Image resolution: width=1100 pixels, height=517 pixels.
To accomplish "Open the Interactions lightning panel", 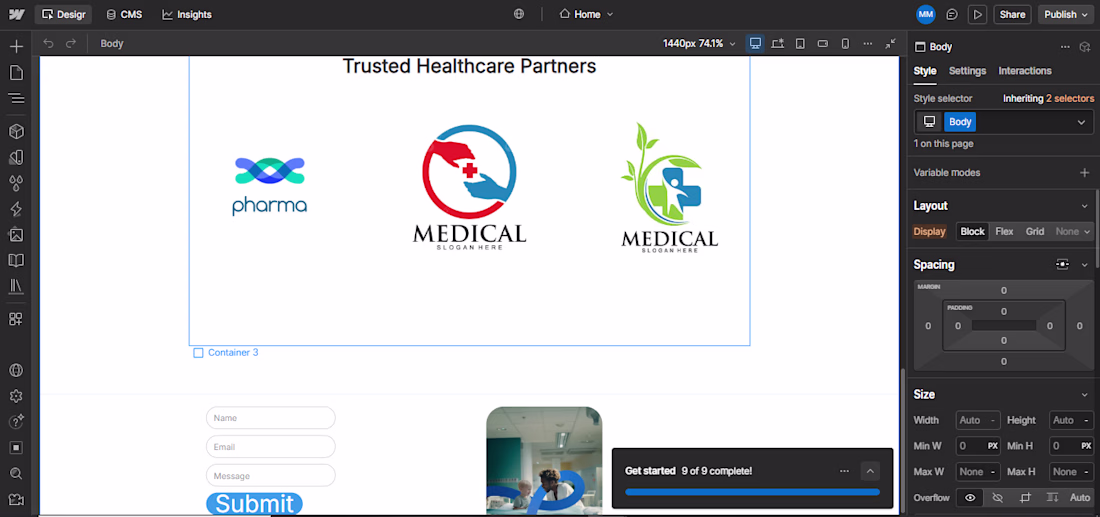I will 16,209.
